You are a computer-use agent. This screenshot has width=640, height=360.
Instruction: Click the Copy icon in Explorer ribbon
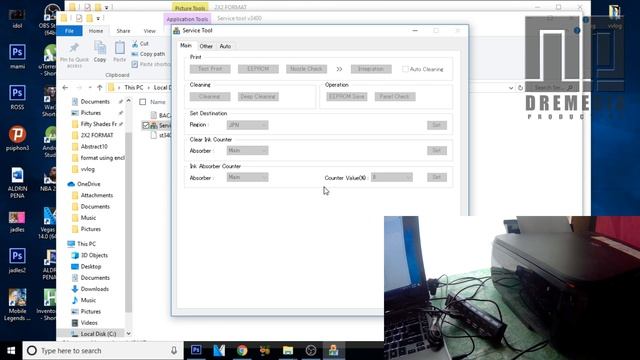click(100, 51)
